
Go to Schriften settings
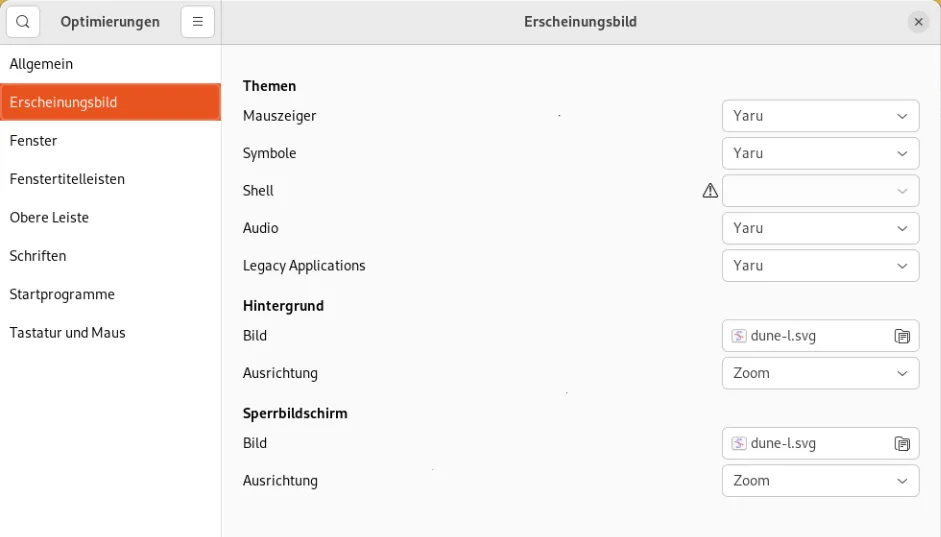pos(38,256)
